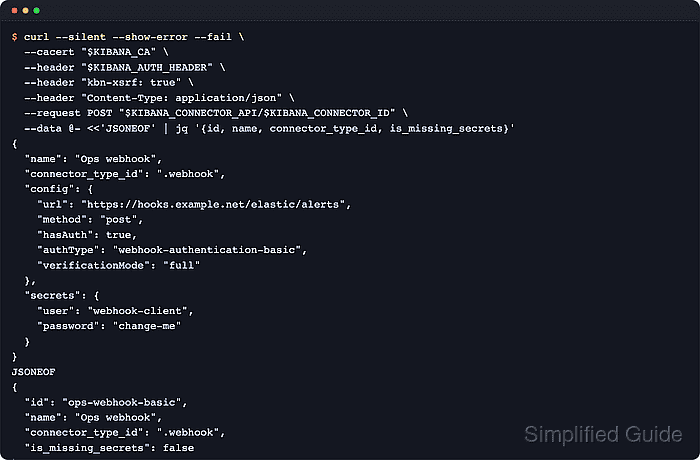This screenshot has height=460, width=700.
Task: Click the "webhook-authentication-basic" value
Action: coord(214,249)
